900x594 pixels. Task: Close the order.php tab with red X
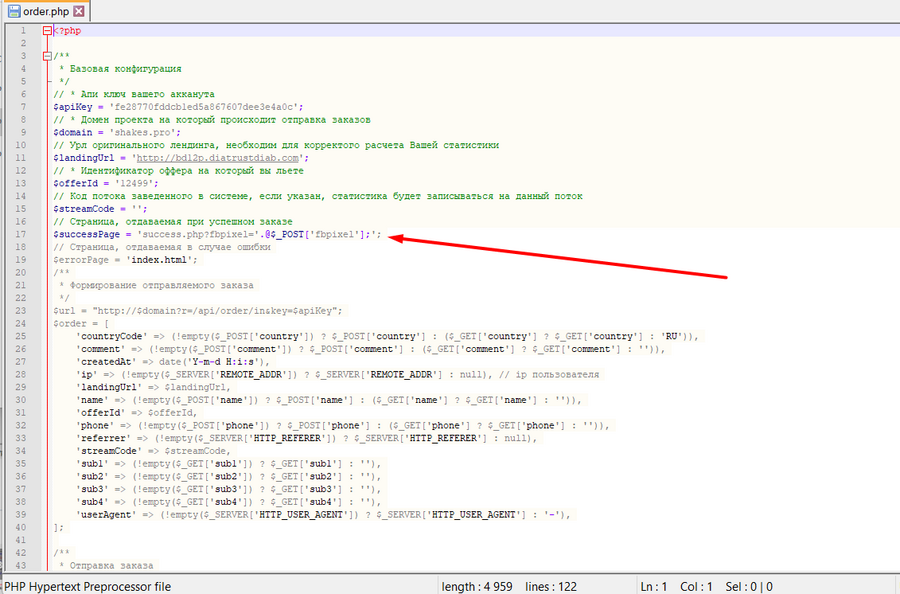[x=79, y=11]
